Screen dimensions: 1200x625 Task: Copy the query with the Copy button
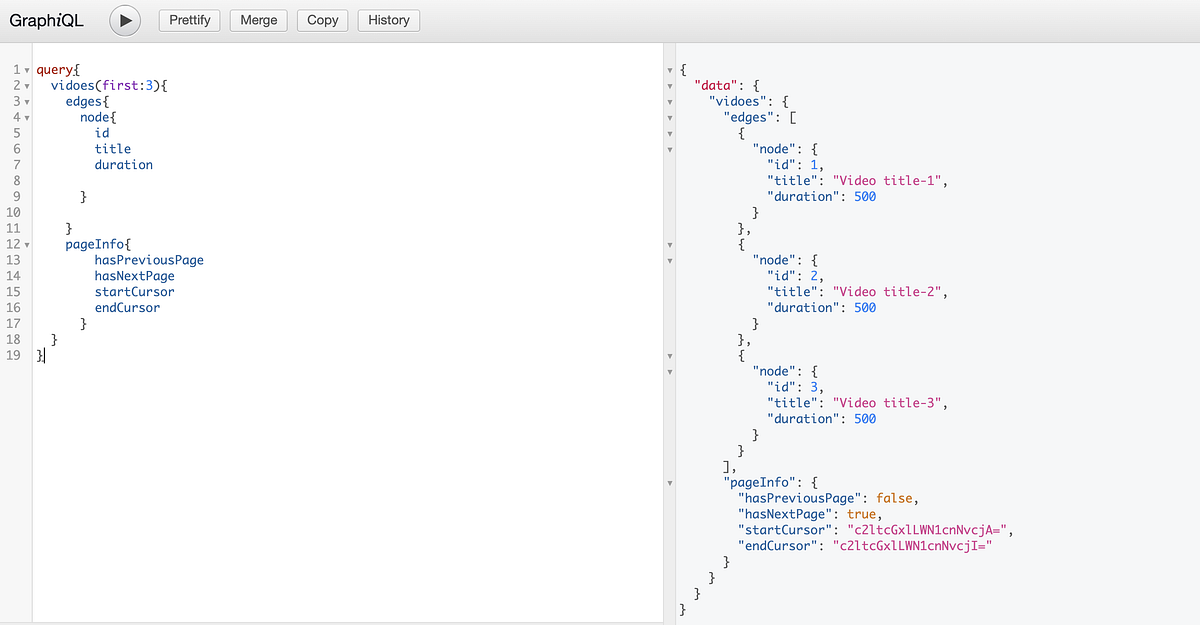(323, 20)
